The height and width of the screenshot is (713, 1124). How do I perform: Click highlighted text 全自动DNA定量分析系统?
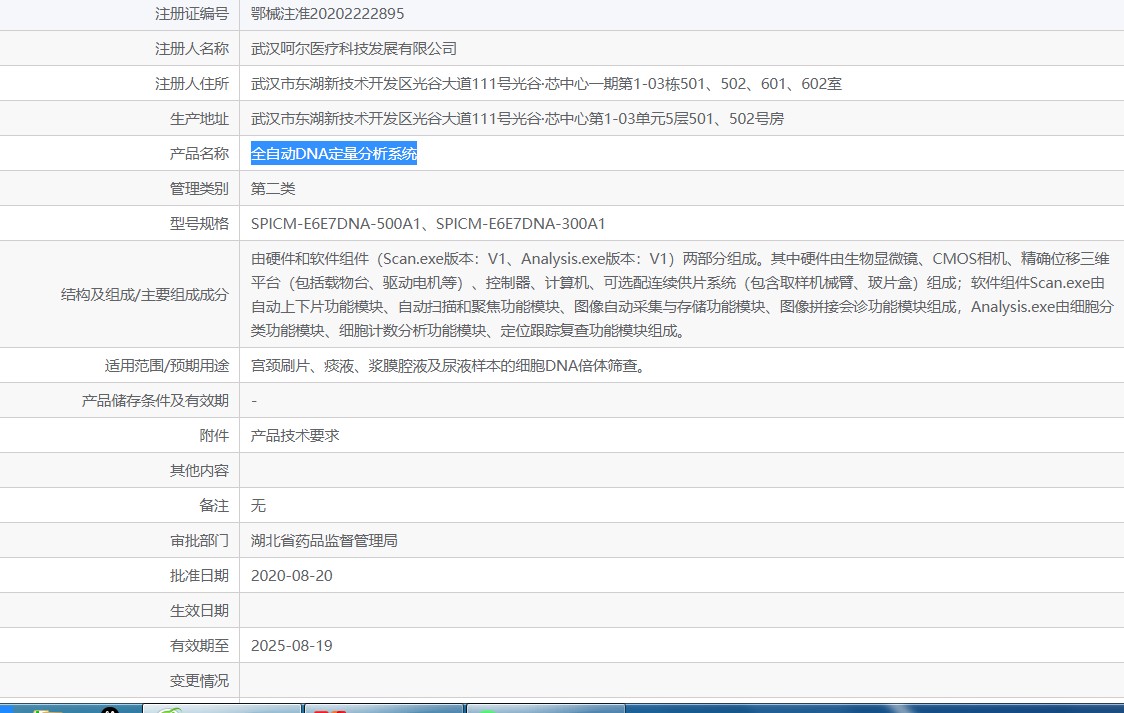(334, 153)
